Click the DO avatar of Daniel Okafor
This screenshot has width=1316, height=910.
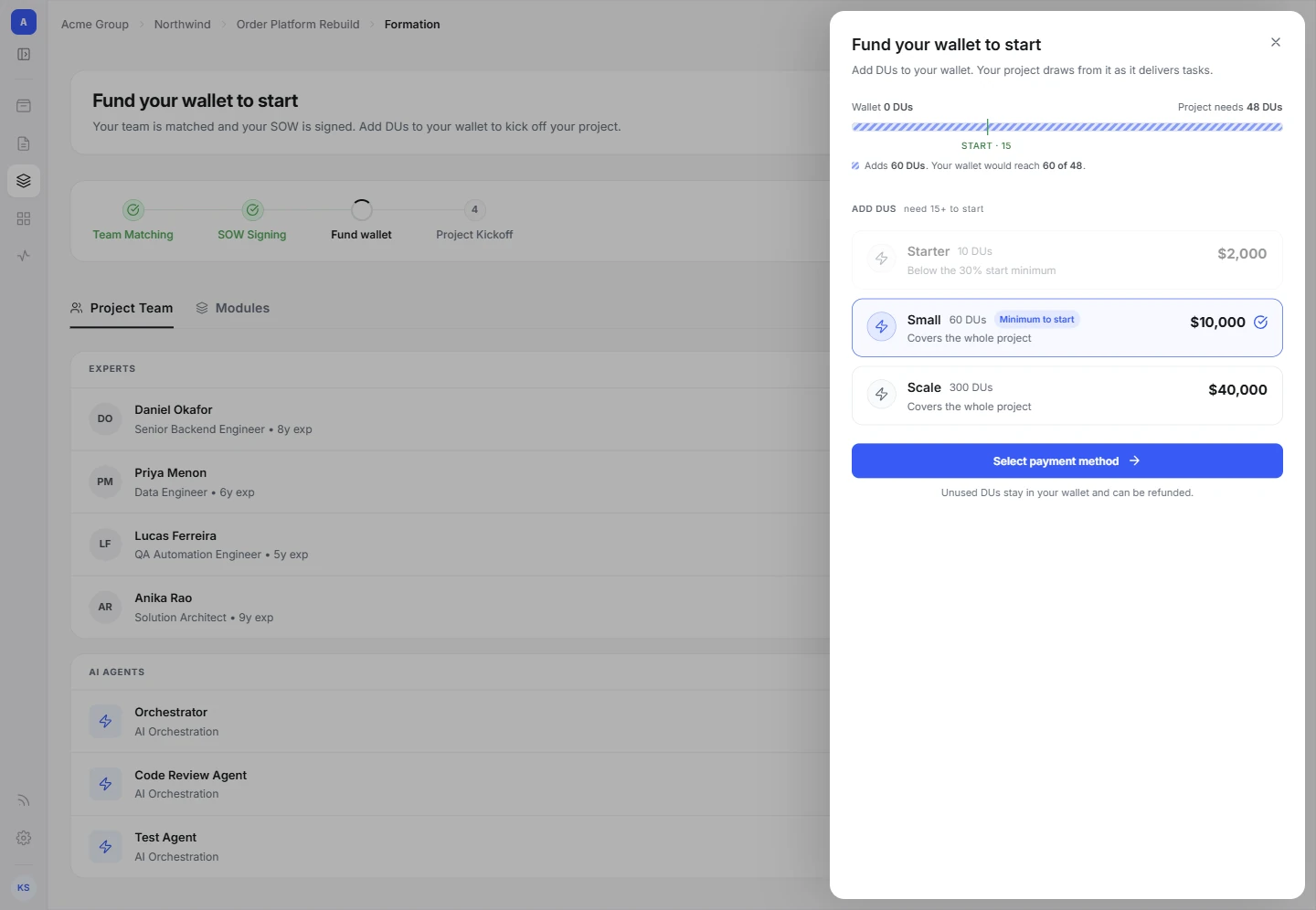click(105, 419)
